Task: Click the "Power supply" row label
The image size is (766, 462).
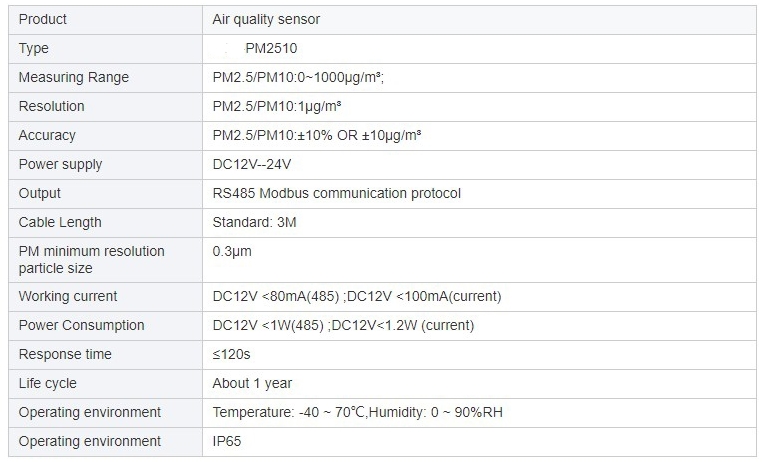Action: pos(61,164)
